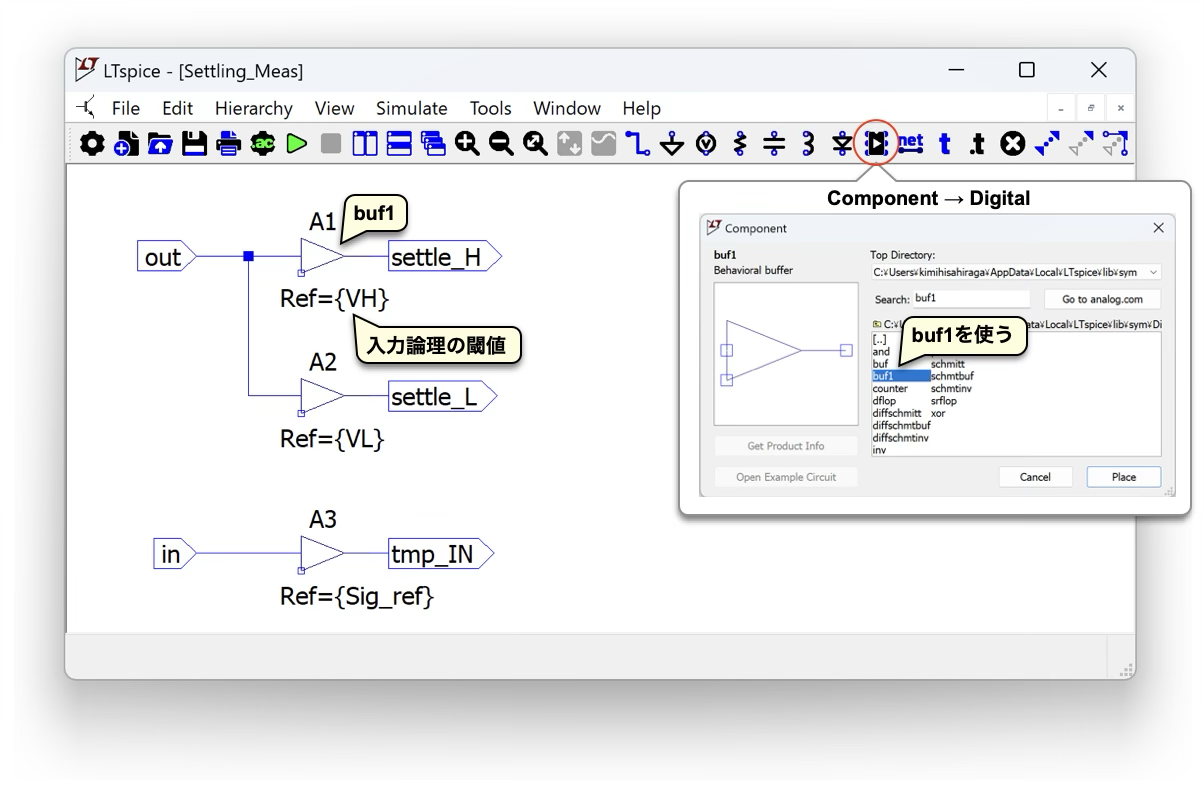Zoom out with the minus magnifier icon
Viewport: 1204px width, 786px height.
coord(501,144)
